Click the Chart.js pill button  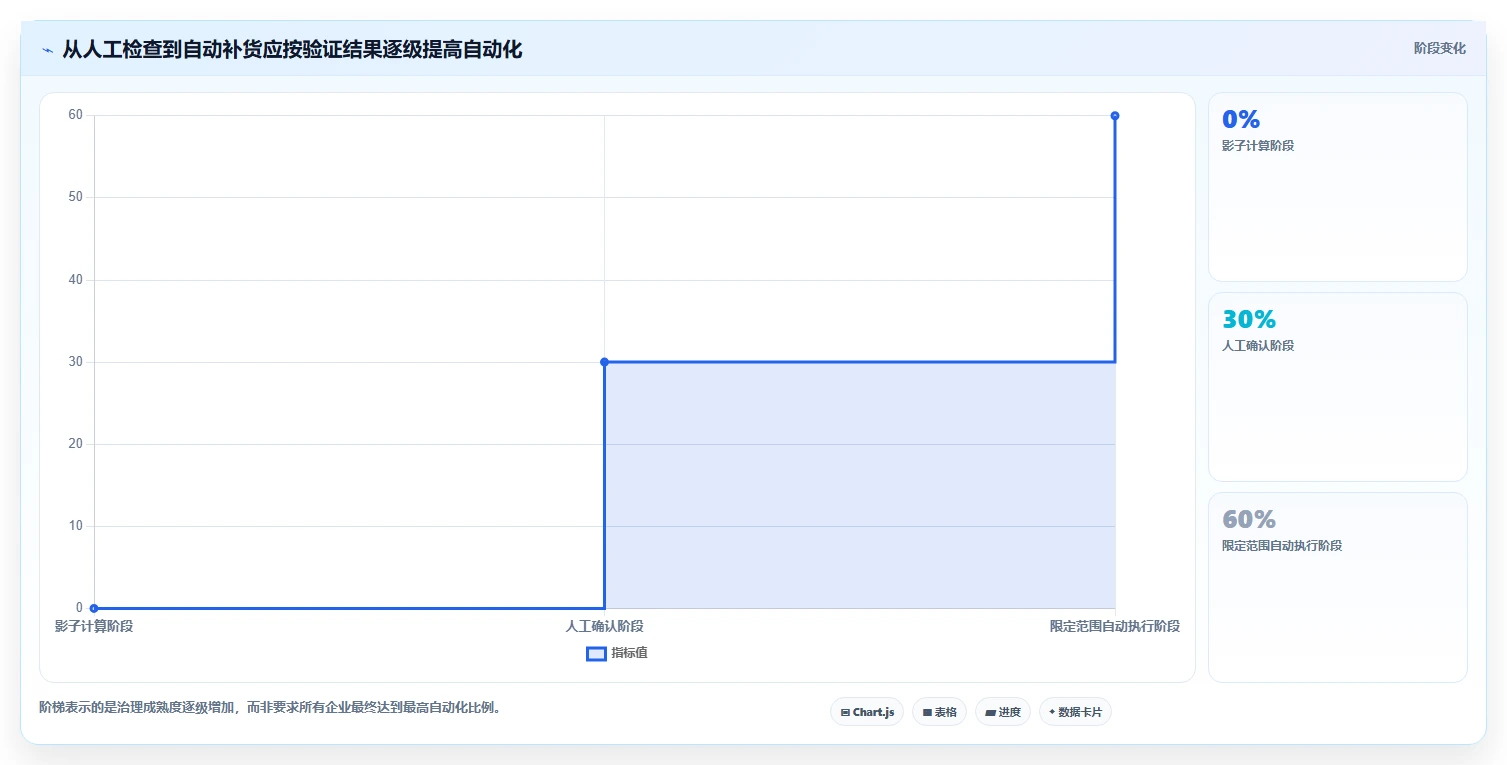coord(867,712)
